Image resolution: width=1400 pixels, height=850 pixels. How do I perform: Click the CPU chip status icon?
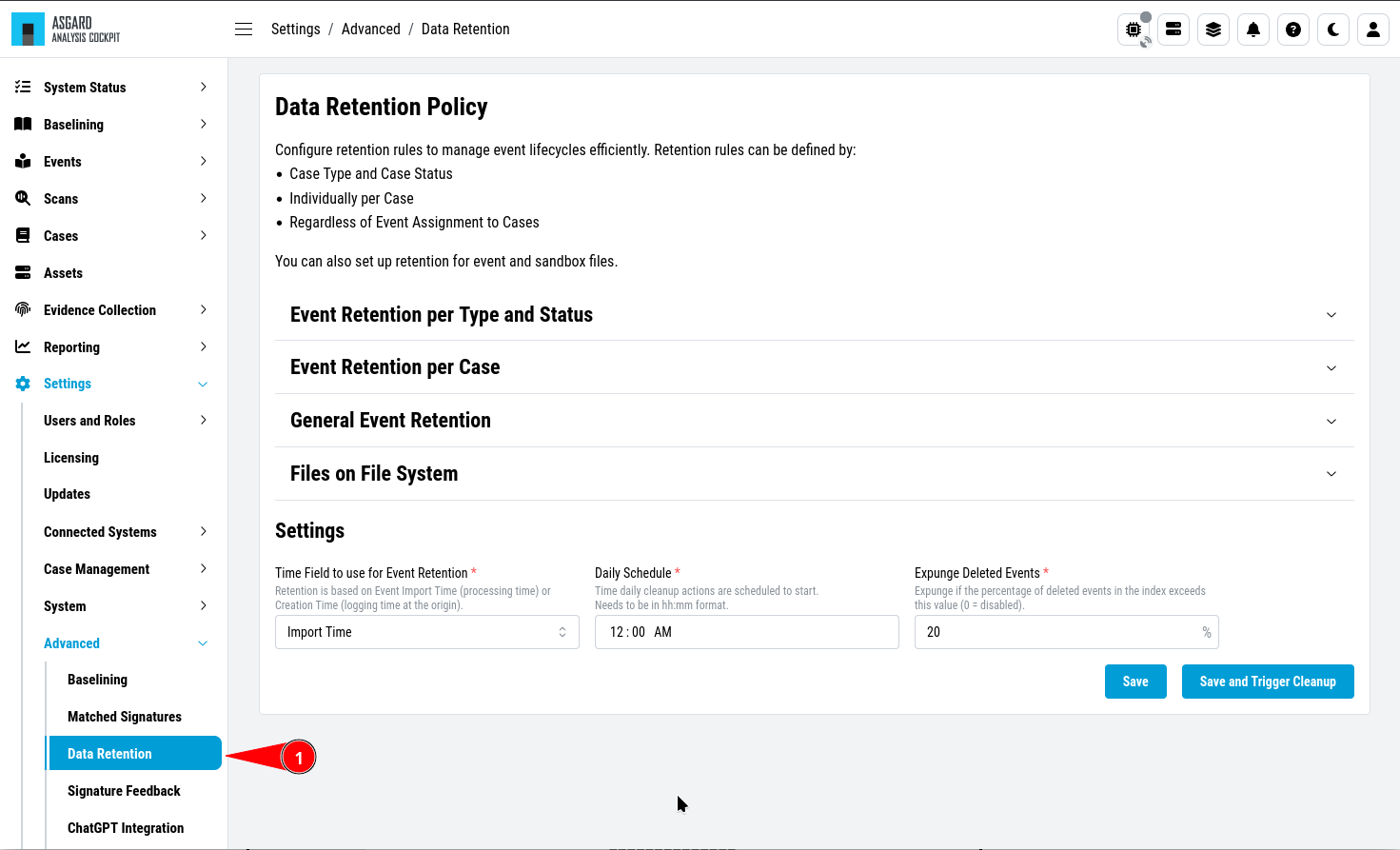1134,30
